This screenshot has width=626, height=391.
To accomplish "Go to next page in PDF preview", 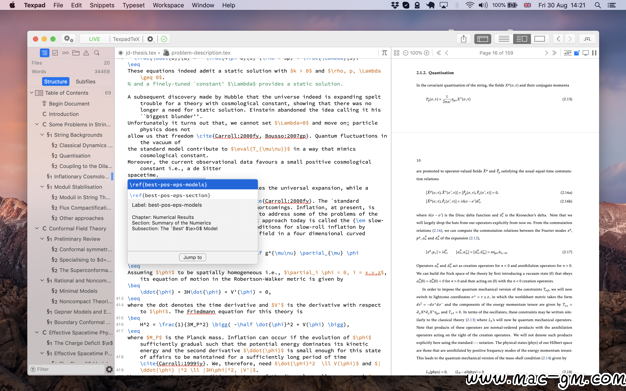I will [x=546, y=53].
